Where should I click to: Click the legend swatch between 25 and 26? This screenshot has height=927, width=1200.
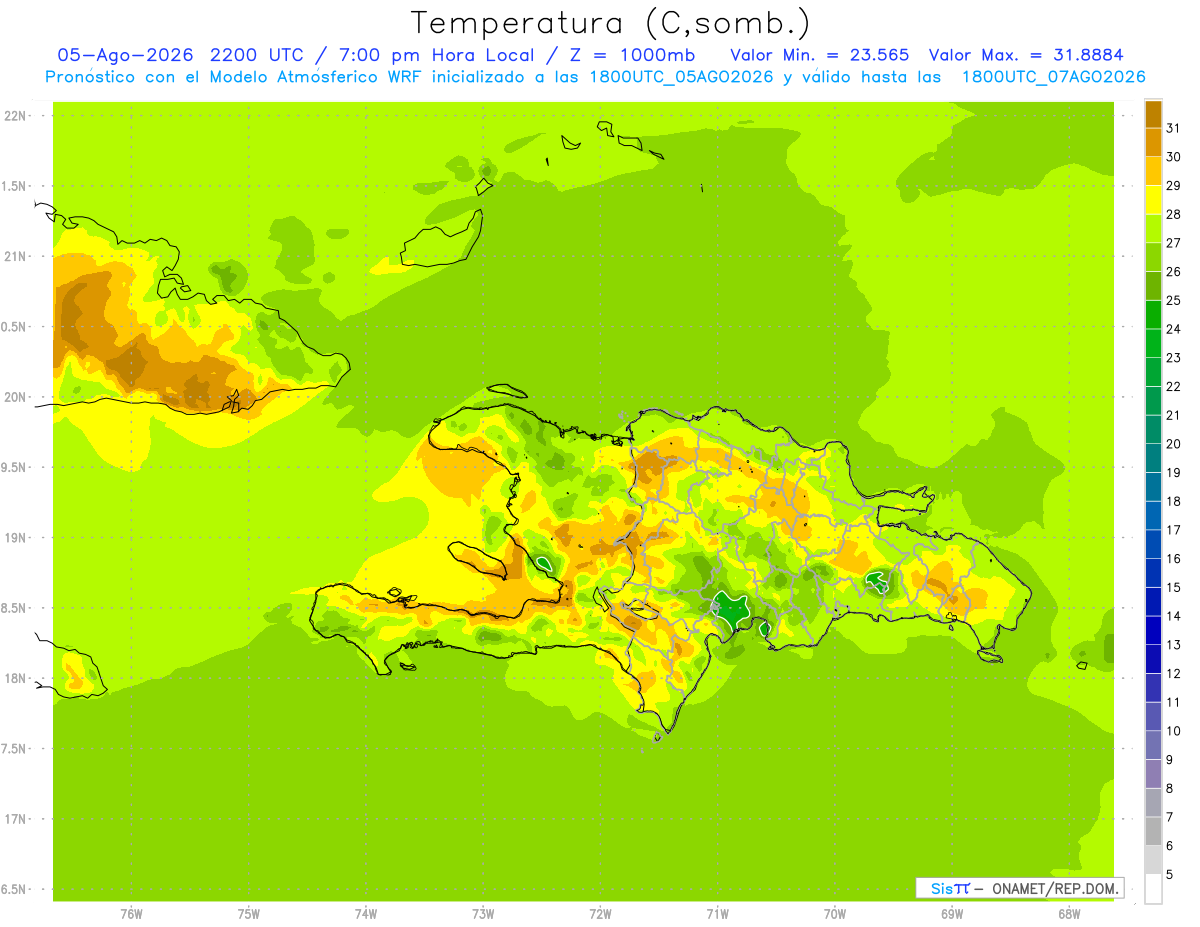(x=1153, y=286)
